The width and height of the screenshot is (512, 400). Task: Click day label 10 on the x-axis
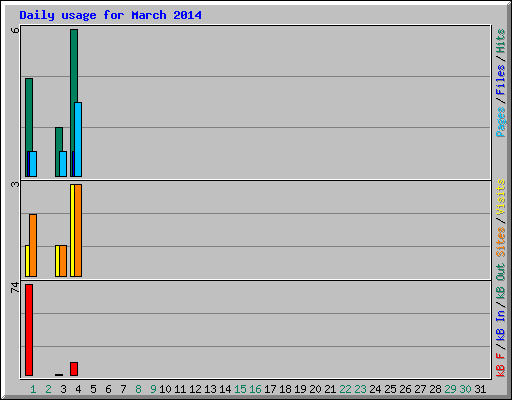[165, 389]
